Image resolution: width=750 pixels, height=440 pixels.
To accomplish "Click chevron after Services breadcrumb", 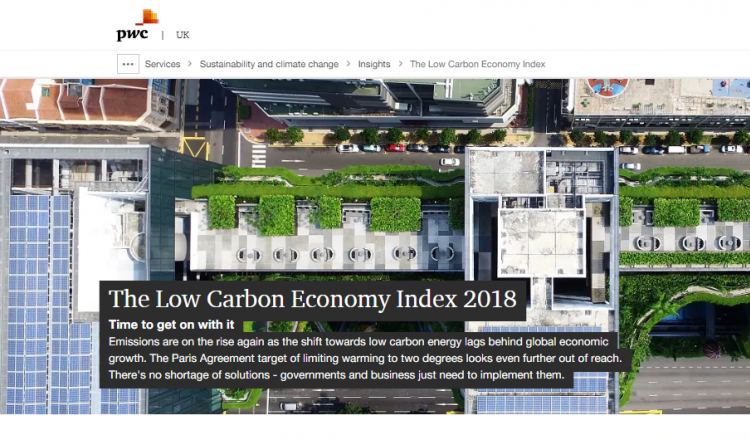I will [190, 64].
